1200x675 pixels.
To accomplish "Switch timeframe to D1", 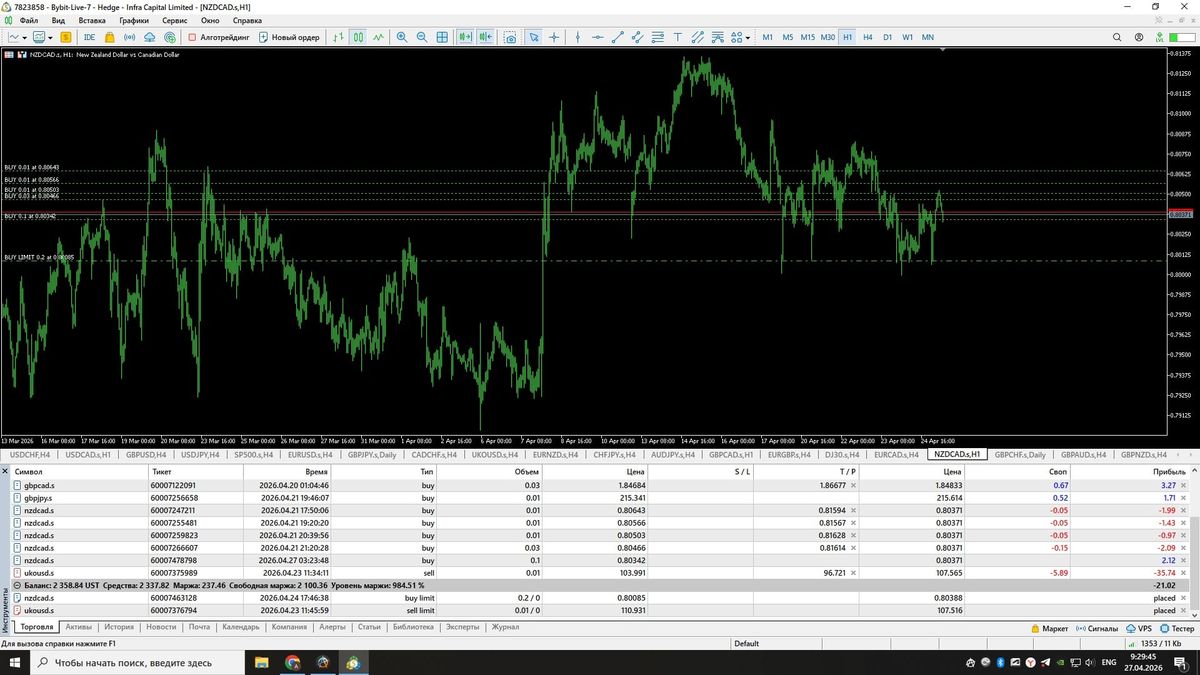I will click(x=887, y=37).
